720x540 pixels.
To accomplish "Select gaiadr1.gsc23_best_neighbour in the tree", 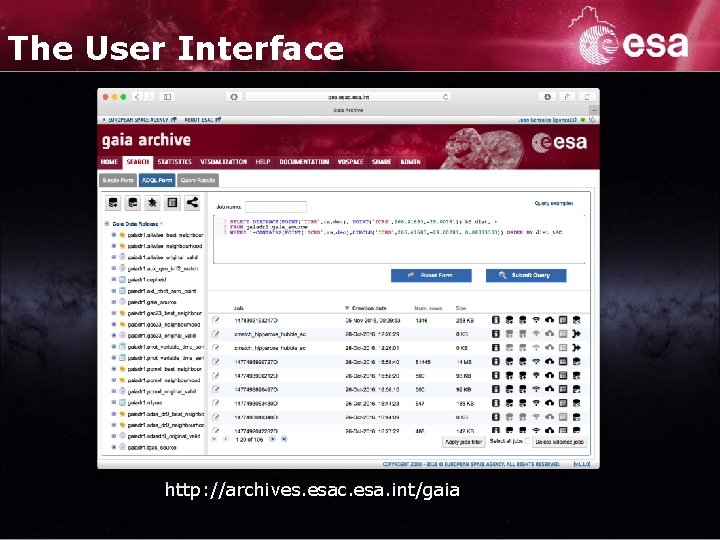I will point(164,313).
